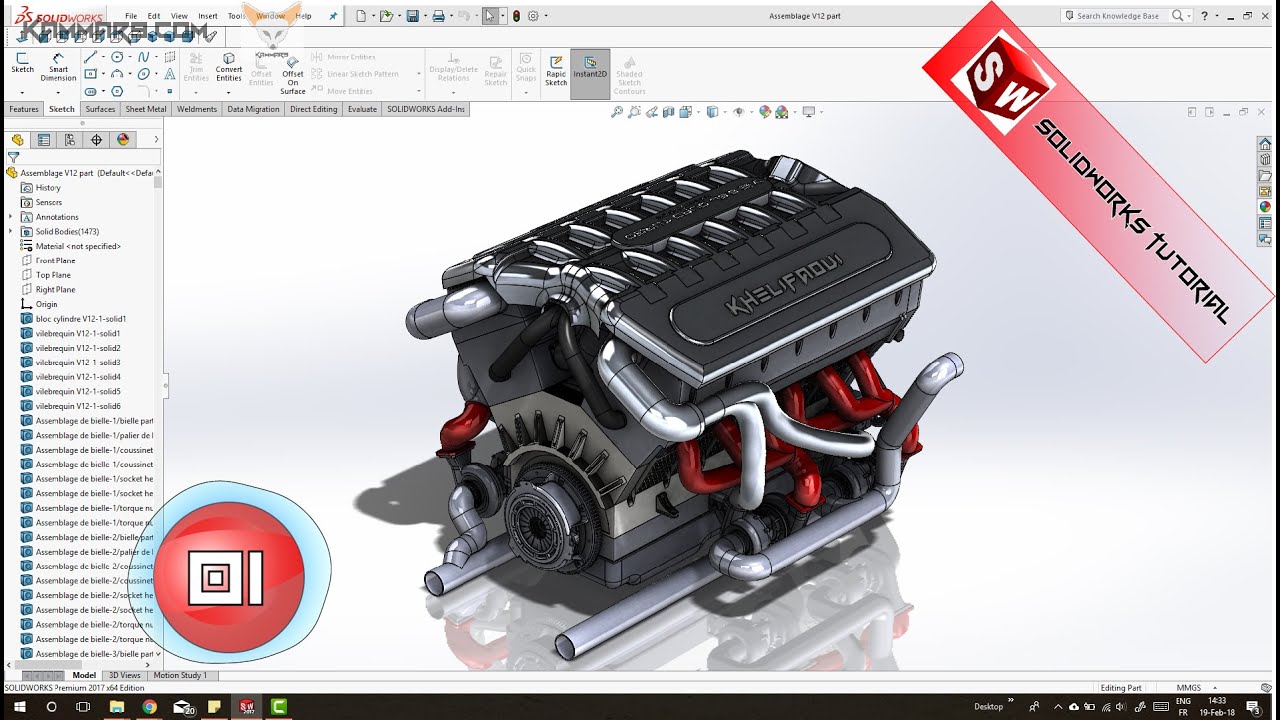Image resolution: width=1280 pixels, height=720 pixels.
Task: Click the Save icon in top toolbar
Action: point(412,16)
